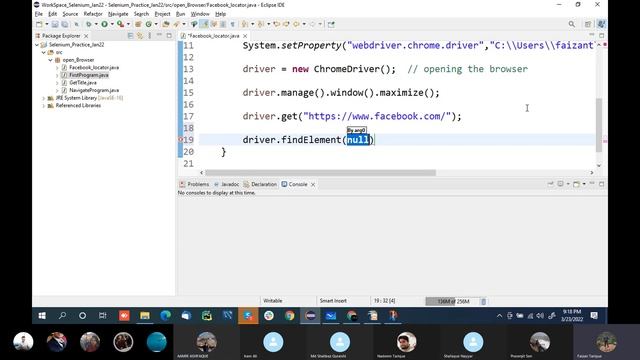Close the Console tab
The image size is (640, 360).
point(313,185)
